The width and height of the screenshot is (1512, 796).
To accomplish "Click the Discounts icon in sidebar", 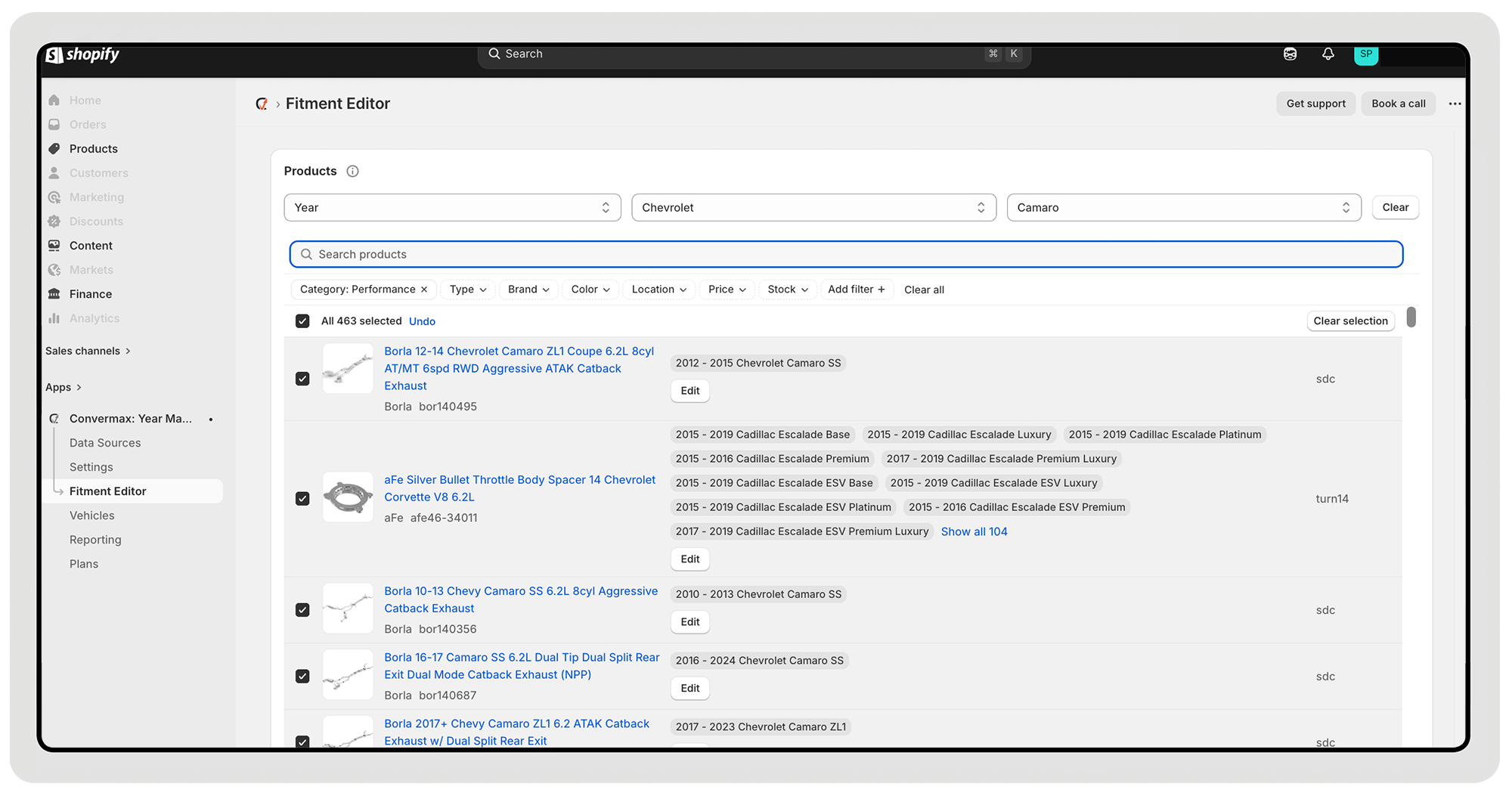I will pyautogui.click(x=54, y=221).
